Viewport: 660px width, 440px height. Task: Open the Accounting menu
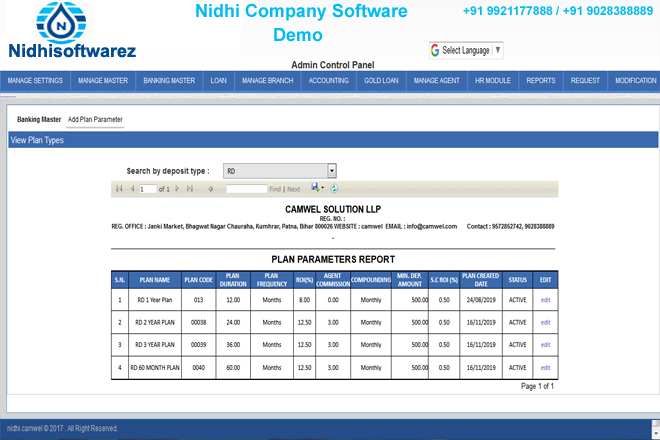[x=329, y=80]
